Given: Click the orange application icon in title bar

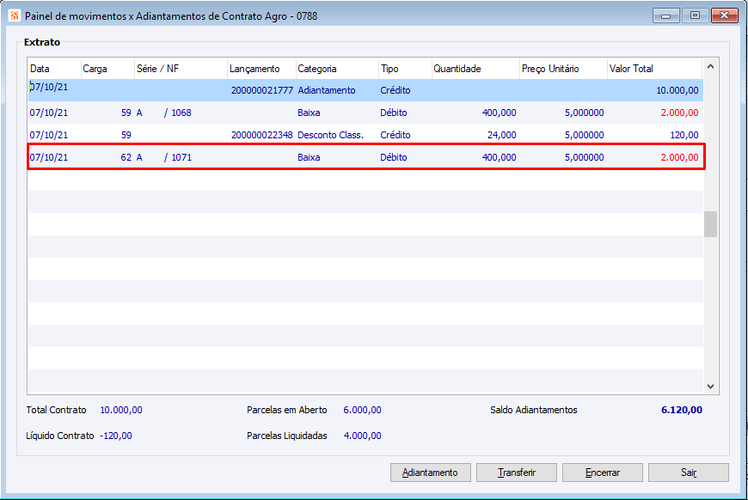Looking at the screenshot, I should pyautogui.click(x=14, y=16).
